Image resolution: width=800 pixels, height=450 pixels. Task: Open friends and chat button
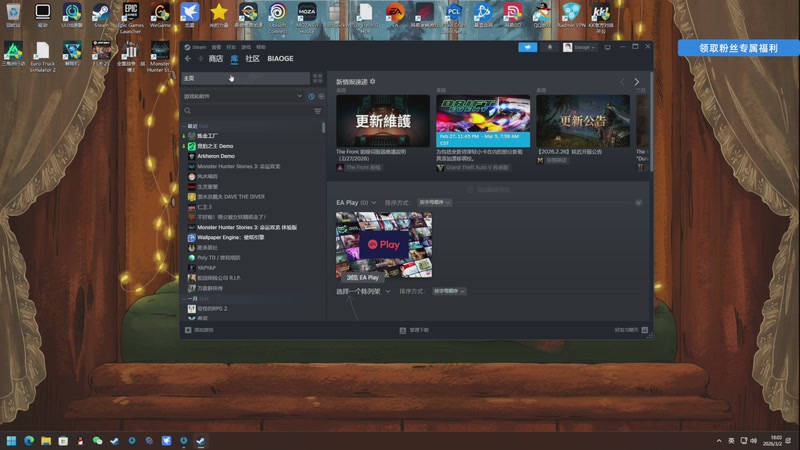click(631, 330)
